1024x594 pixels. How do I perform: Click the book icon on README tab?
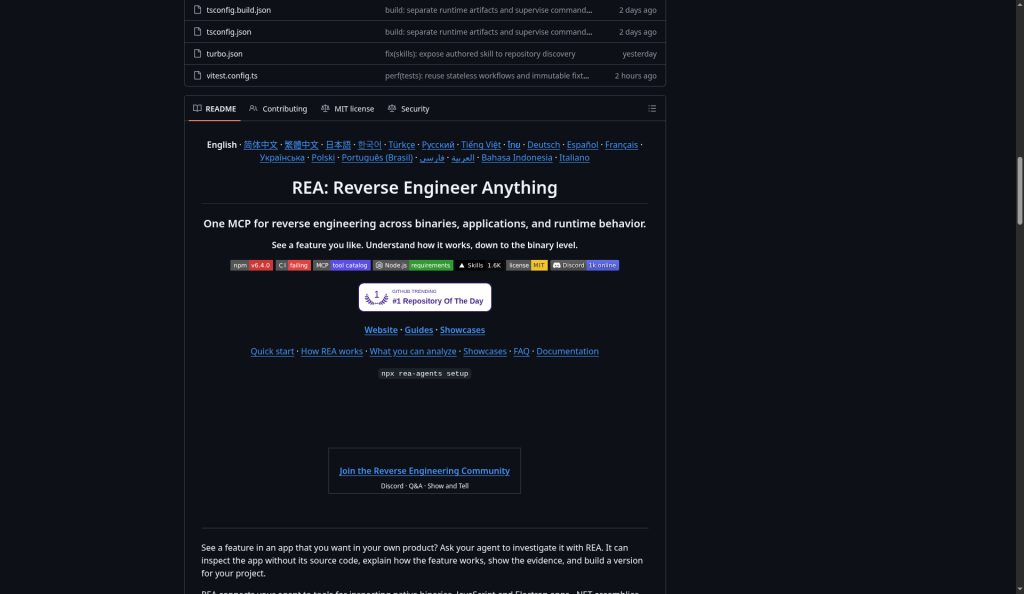(x=197, y=108)
